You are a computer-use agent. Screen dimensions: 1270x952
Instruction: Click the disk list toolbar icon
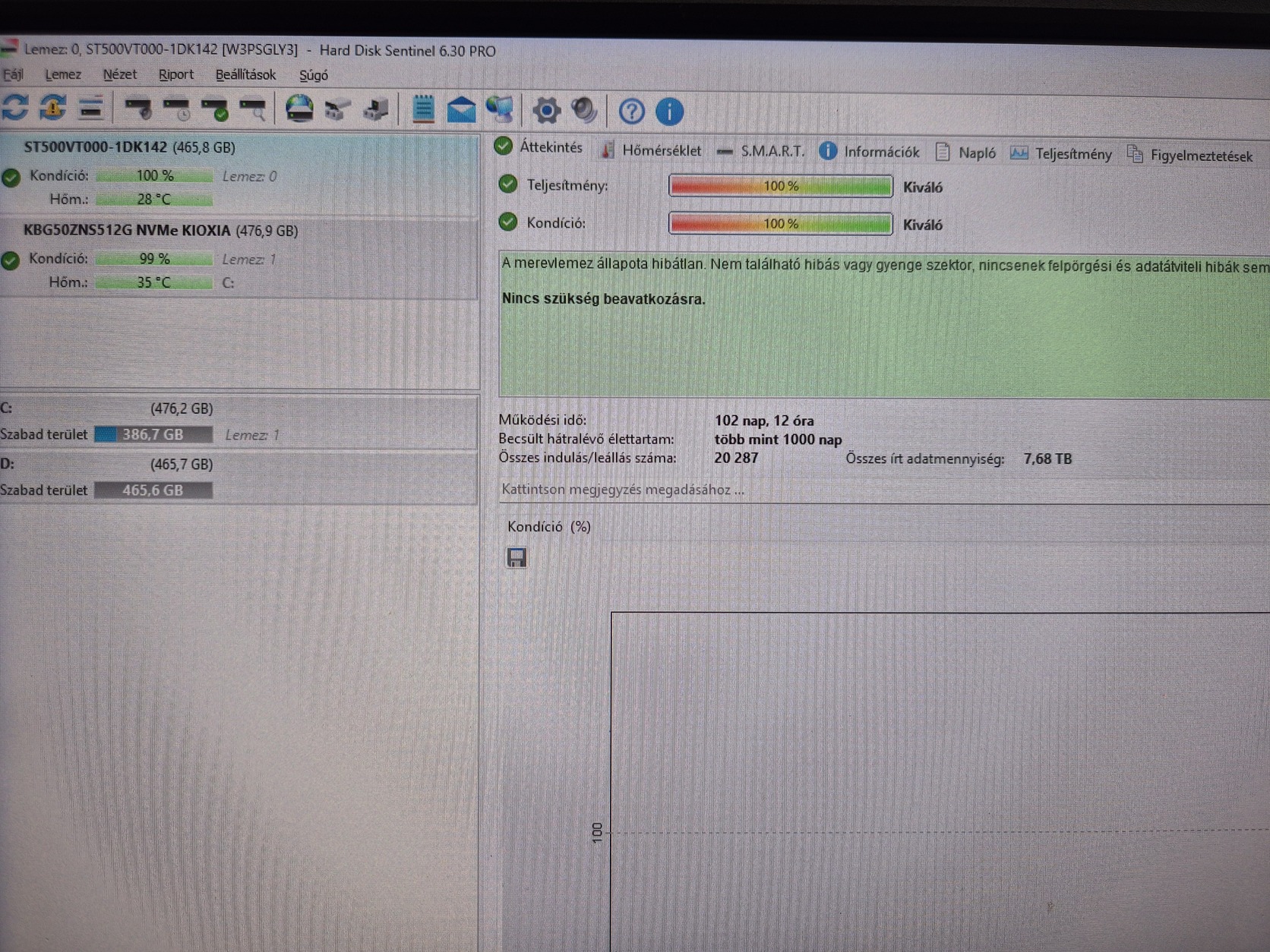tap(90, 109)
